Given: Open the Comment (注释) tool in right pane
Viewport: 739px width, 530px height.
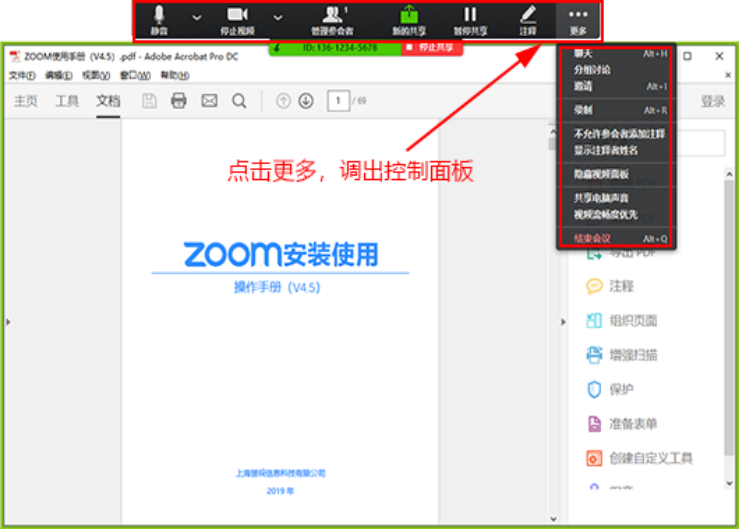Looking at the screenshot, I should click(610, 286).
